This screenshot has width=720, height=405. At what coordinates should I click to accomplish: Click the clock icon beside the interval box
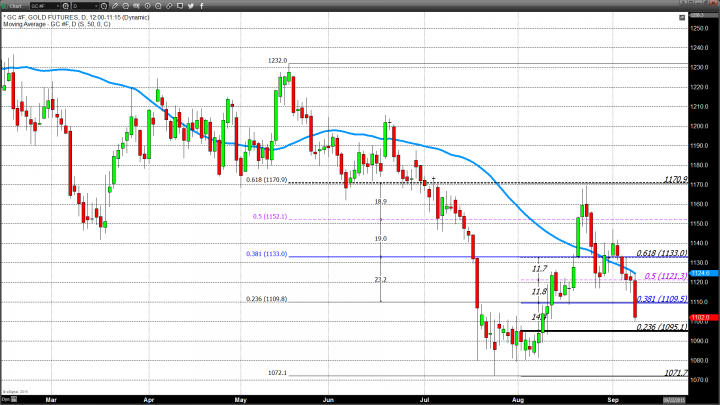coord(104,6)
